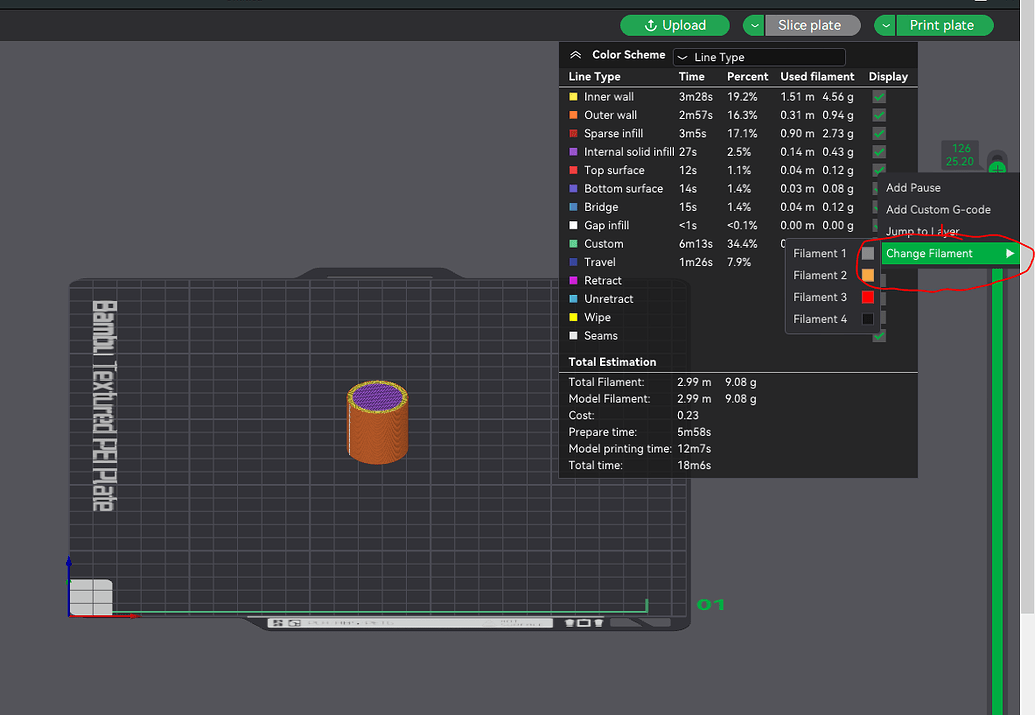1035x715 pixels.
Task: Click the Inner wall legend row
Action: (738, 97)
